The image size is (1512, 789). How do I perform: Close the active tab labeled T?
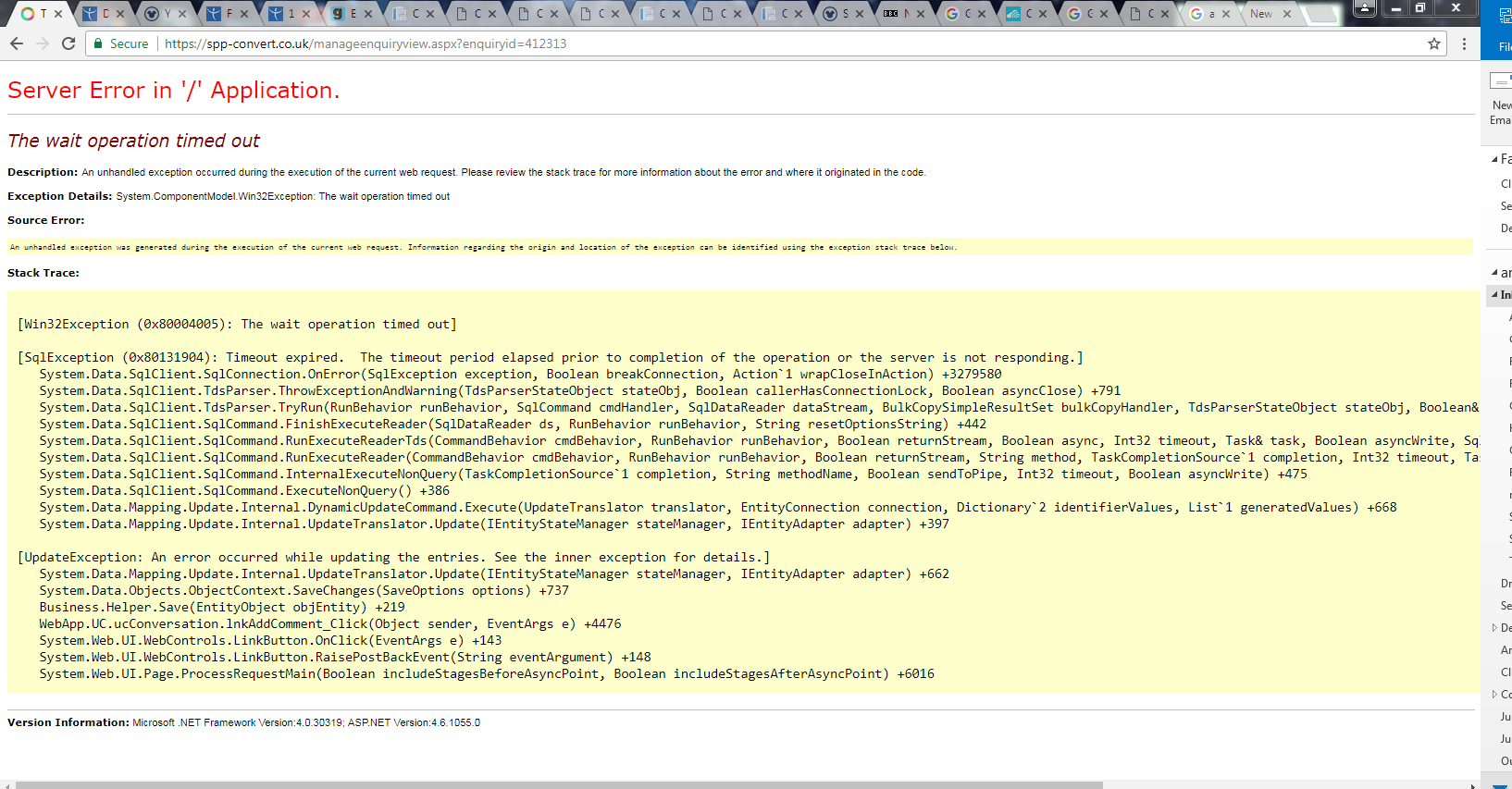point(58,14)
